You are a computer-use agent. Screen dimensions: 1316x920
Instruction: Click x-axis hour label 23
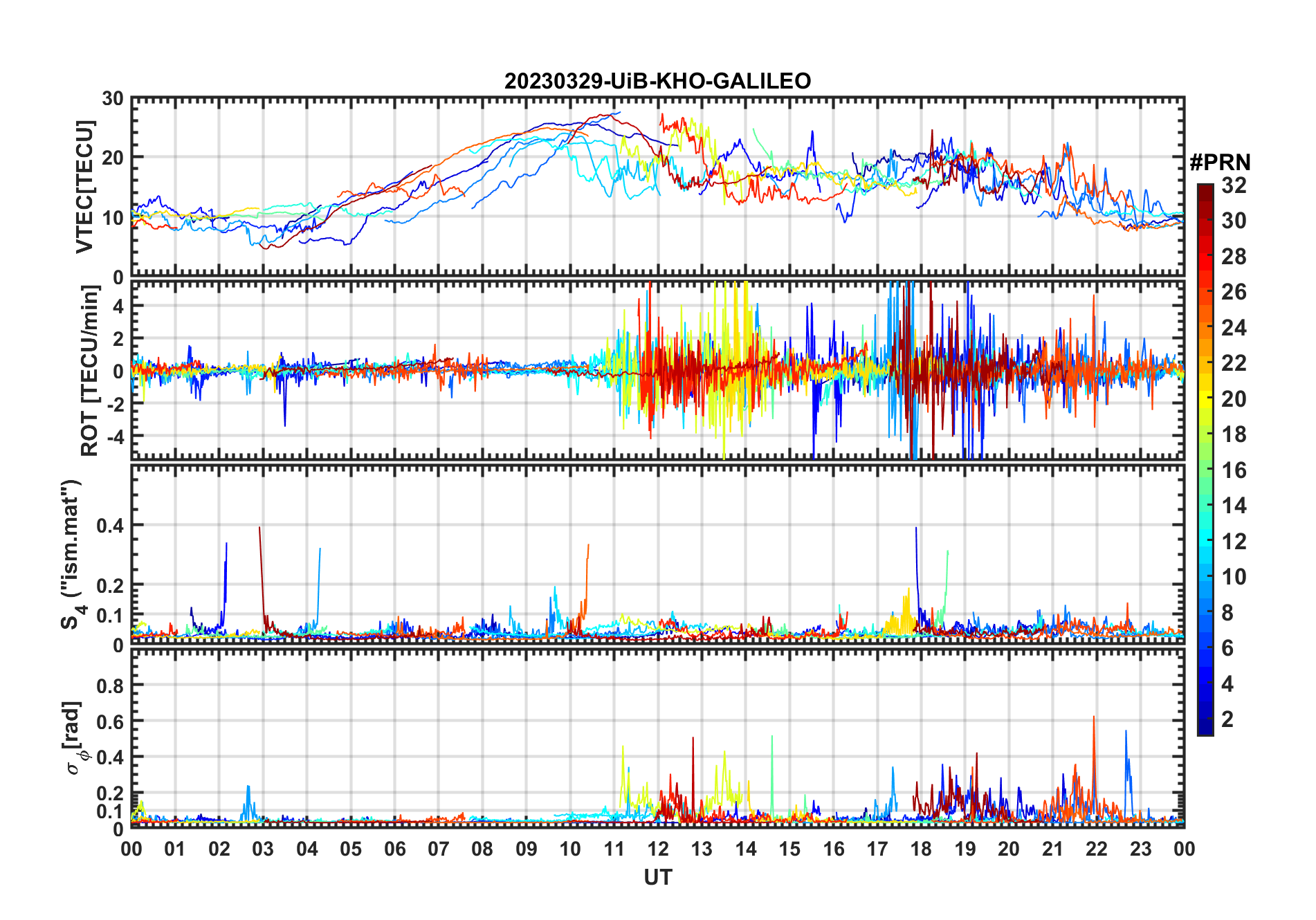pos(1140,849)
